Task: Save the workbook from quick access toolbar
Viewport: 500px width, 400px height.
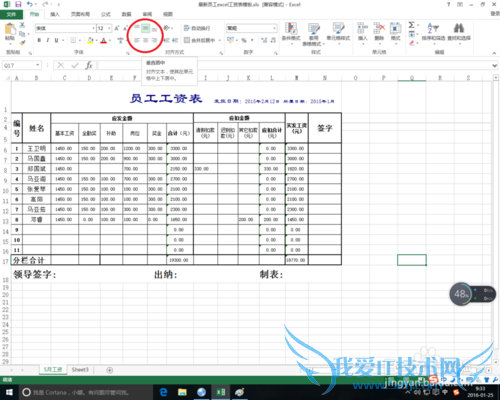Action: 18,4
